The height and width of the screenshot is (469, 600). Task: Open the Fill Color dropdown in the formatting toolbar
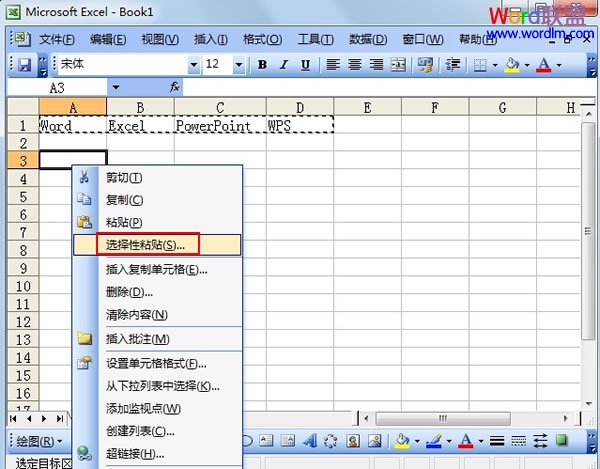click(527, 65)
